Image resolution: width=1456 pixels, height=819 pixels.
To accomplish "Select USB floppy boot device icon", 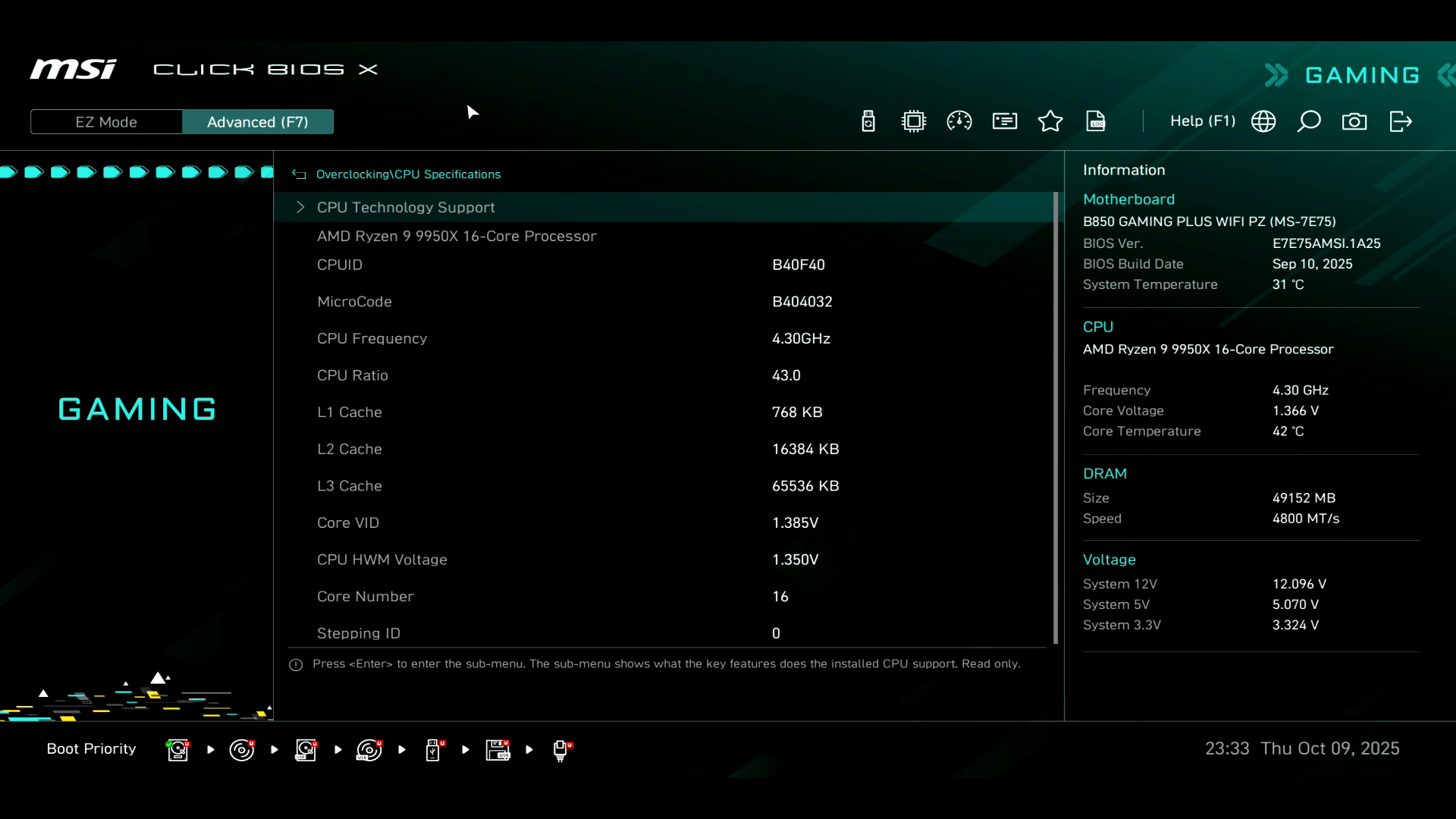I will point(498,750).
